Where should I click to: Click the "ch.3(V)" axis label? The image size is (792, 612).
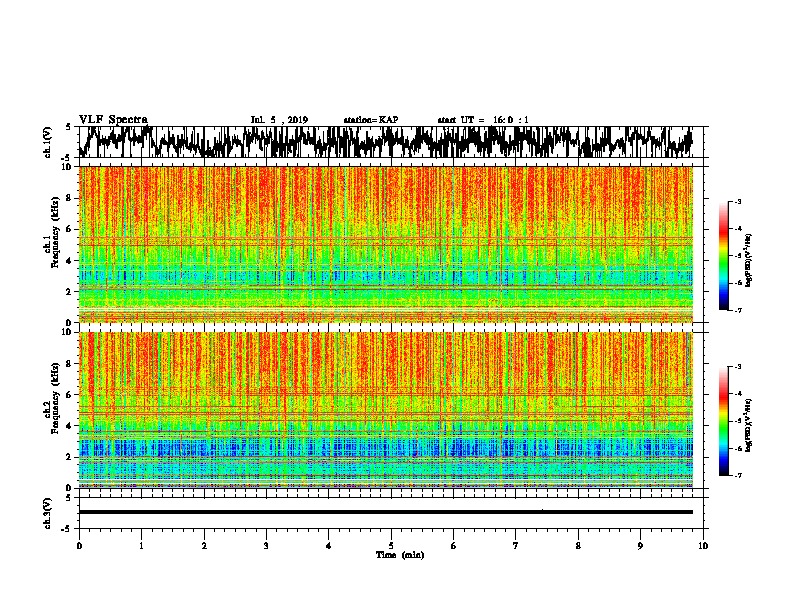tap(48, 513)
